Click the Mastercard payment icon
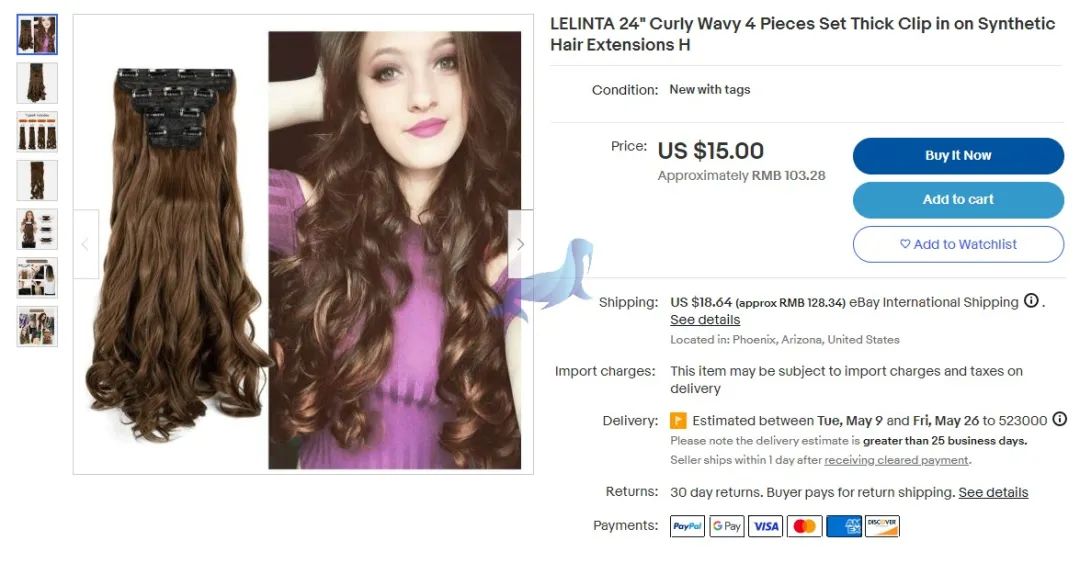The image size is (1080, 563). (804, 526)
